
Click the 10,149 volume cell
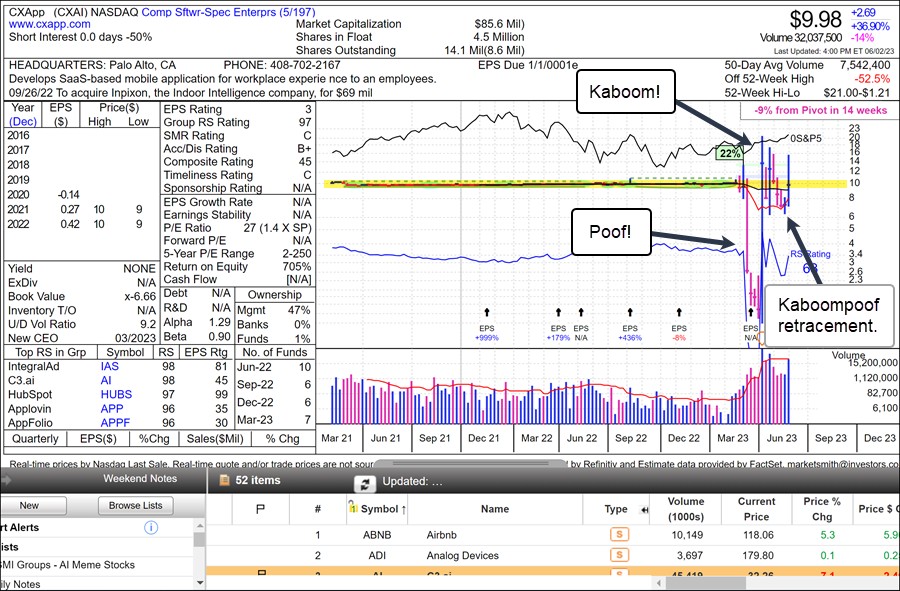coord(686,535)
